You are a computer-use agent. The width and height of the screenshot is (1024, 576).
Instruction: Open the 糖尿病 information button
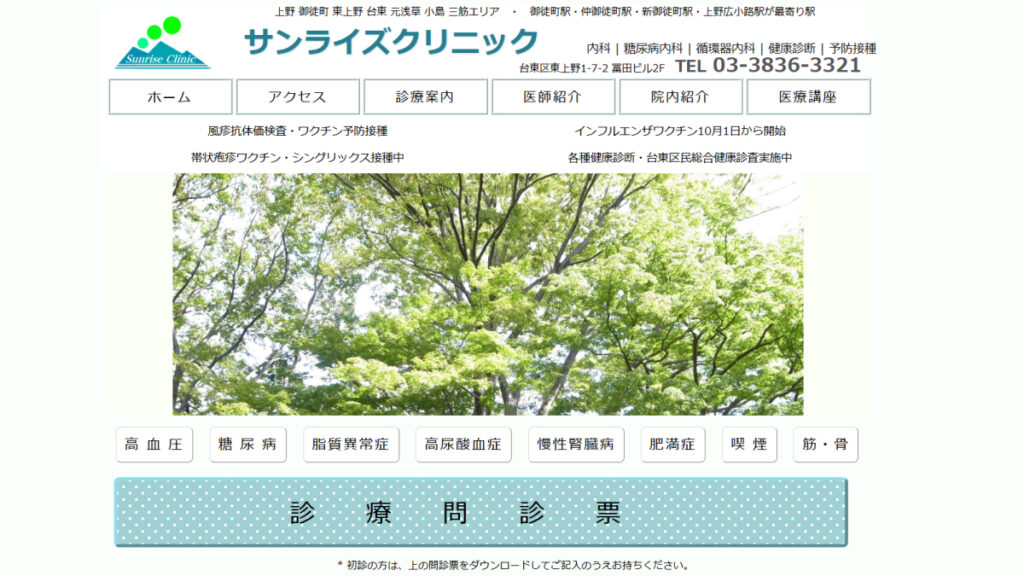click(248, 445)
